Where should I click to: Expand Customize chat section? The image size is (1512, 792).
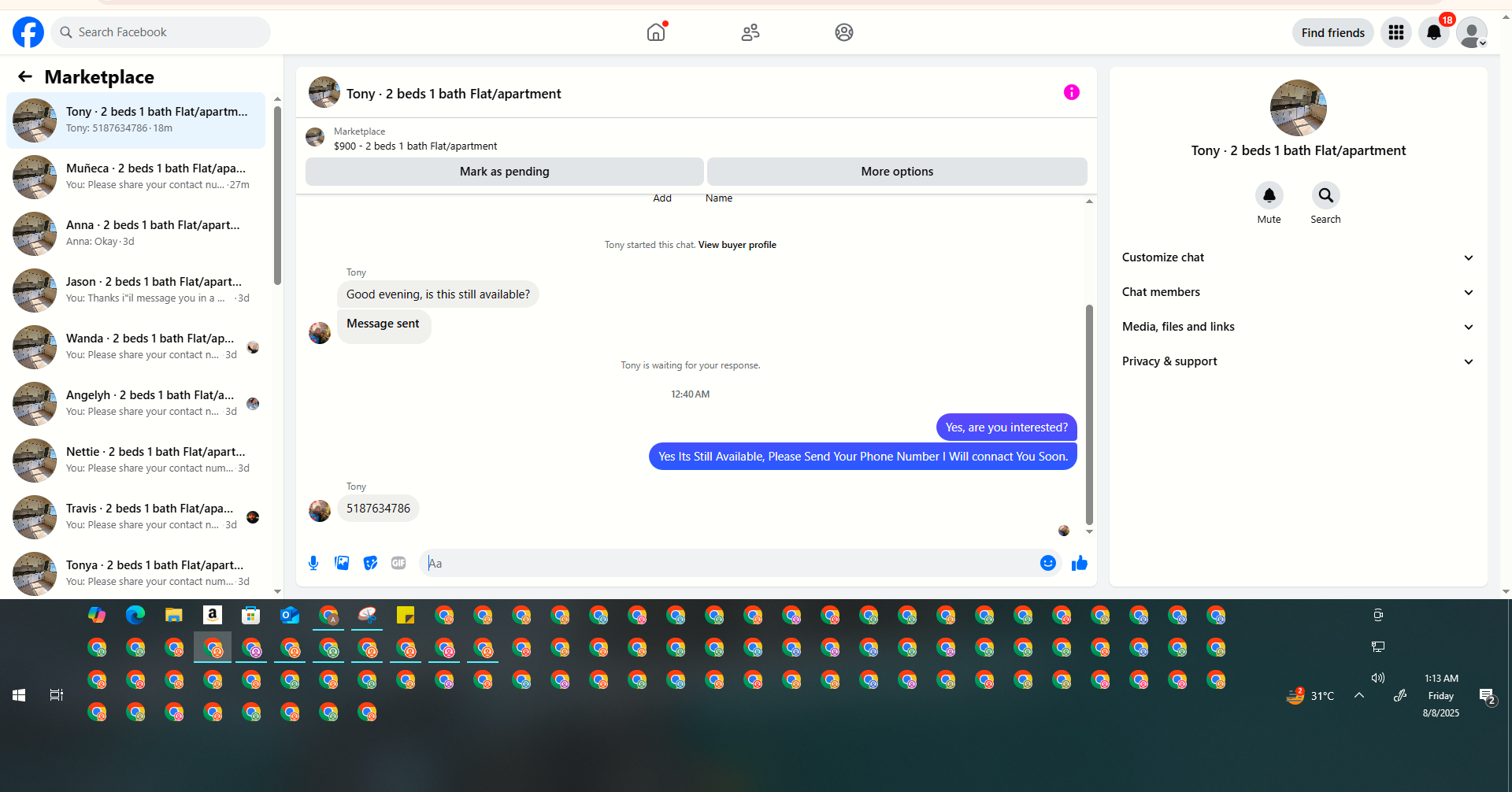click(x=1298, y=257)
